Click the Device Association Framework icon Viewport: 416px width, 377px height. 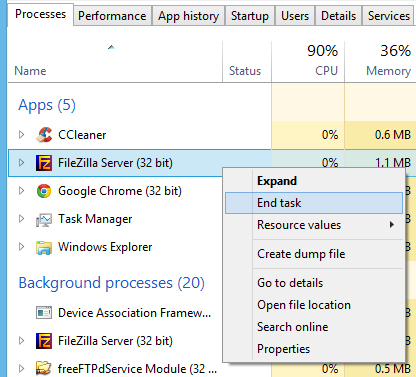coord(44,313)
